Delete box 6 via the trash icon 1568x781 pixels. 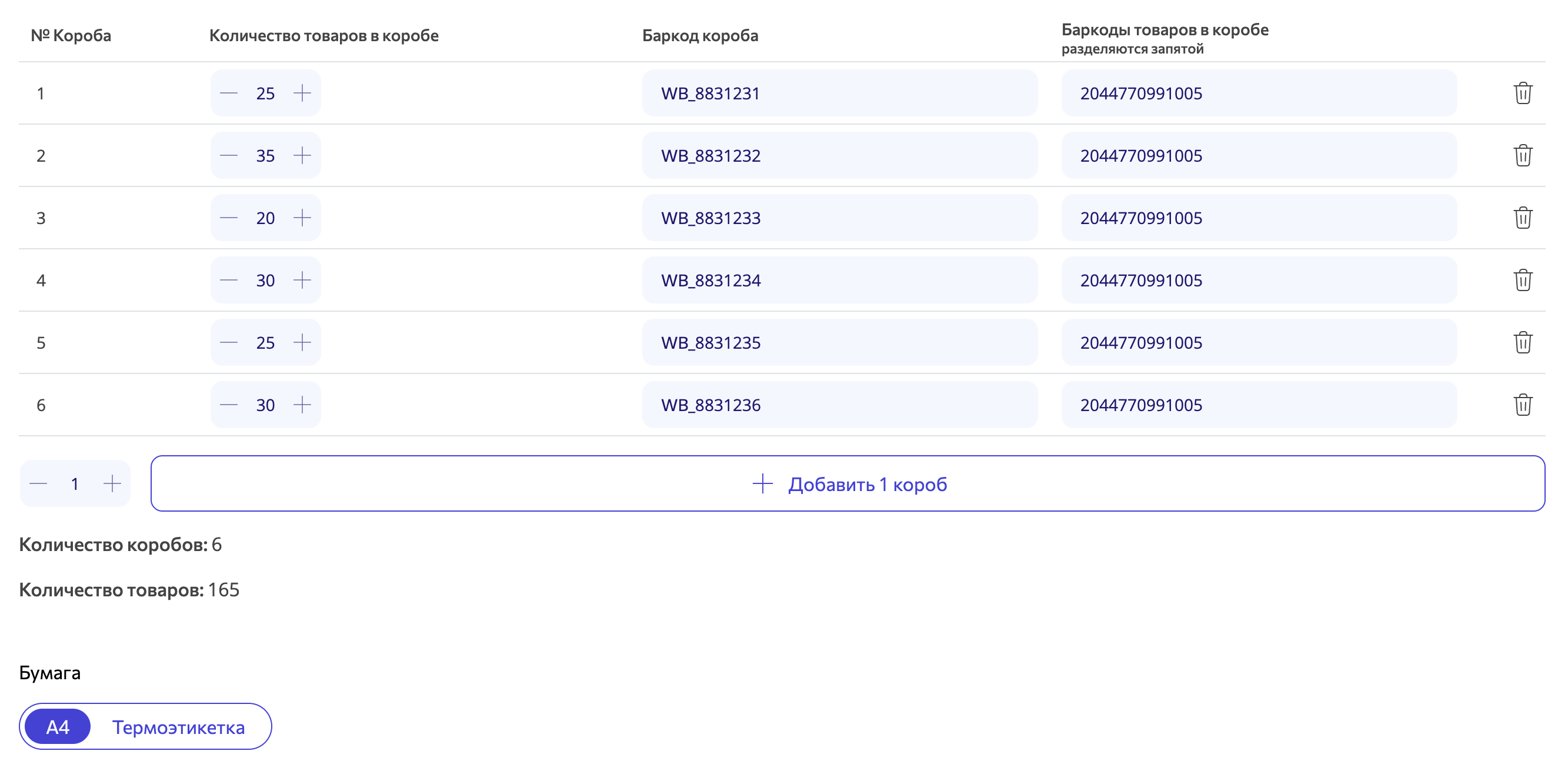click(x=1522, y=405)
